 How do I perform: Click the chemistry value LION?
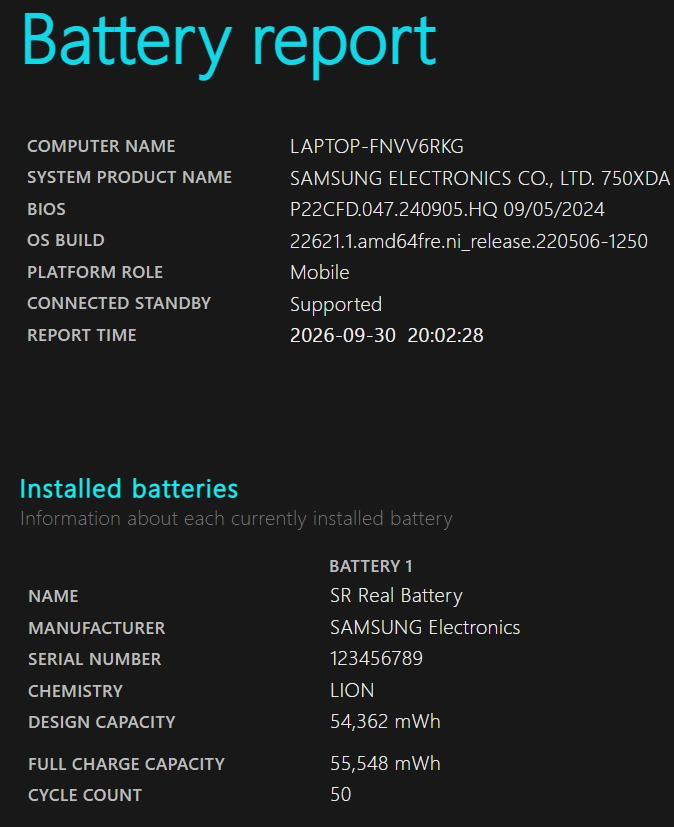(x=352, y=690)
